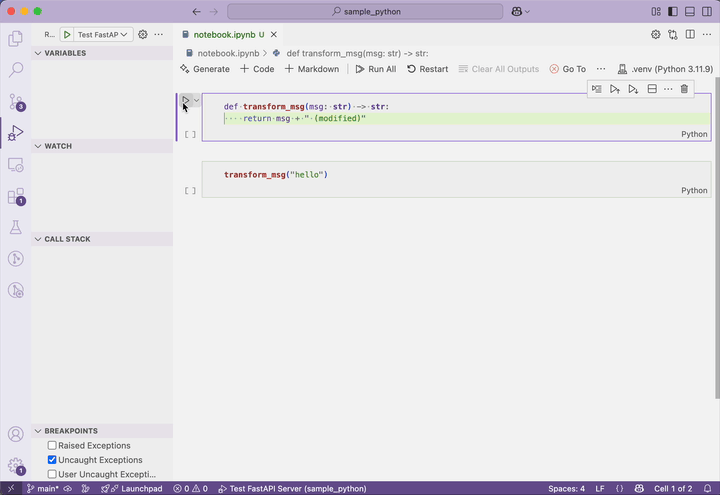
Task: Add a new Code cell
Action: click(257, 69)
